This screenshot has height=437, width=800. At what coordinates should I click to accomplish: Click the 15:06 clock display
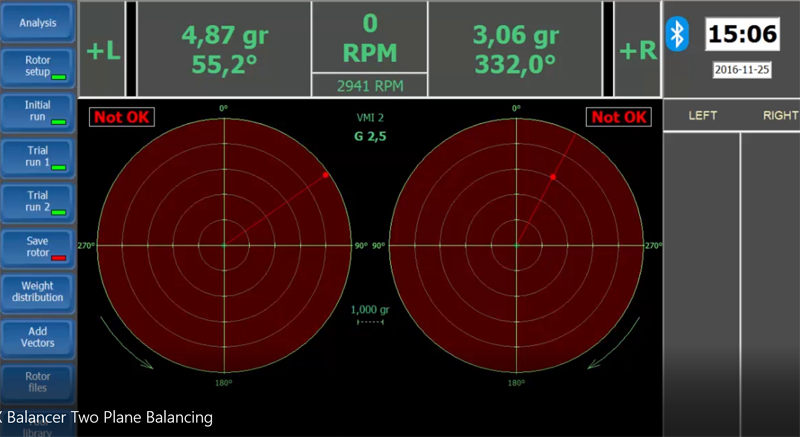click(742, 35)
